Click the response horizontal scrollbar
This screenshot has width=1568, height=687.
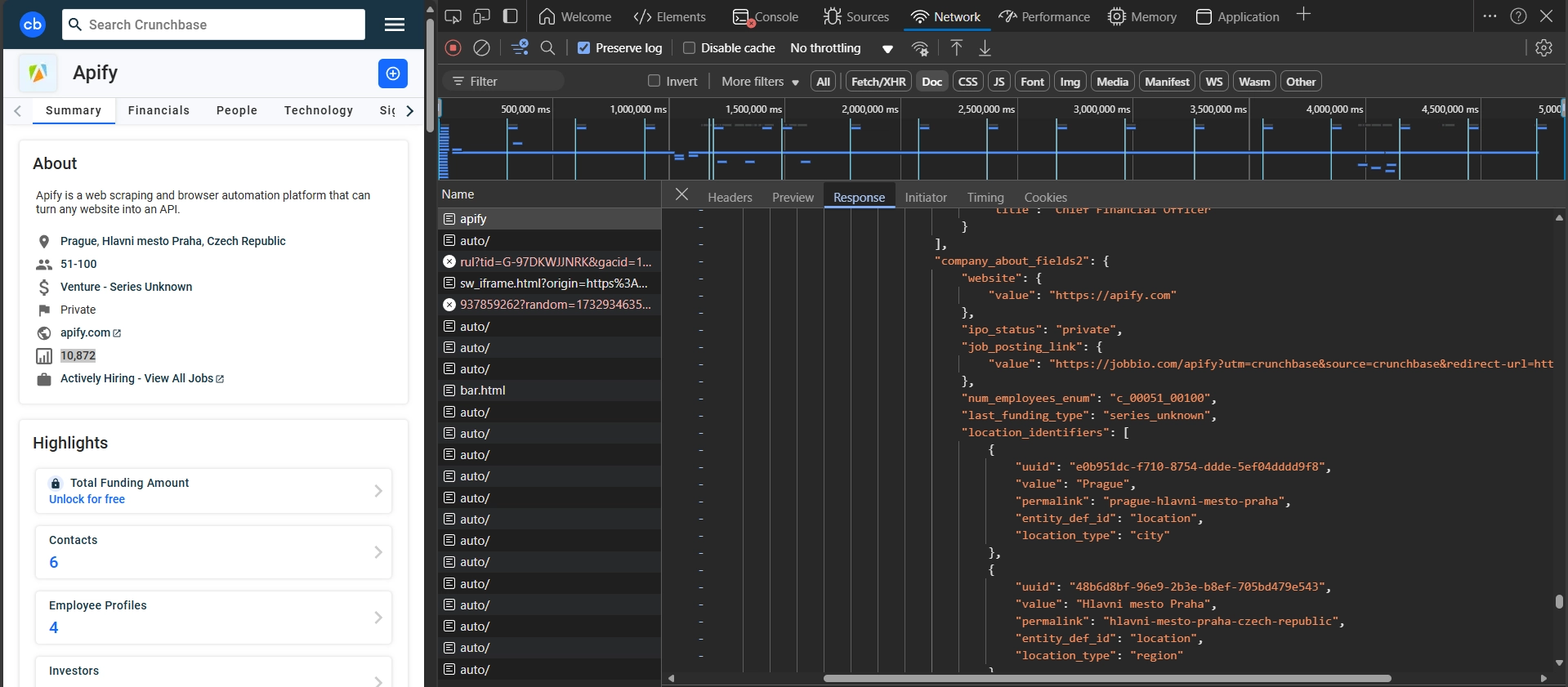pos(1106,678)
